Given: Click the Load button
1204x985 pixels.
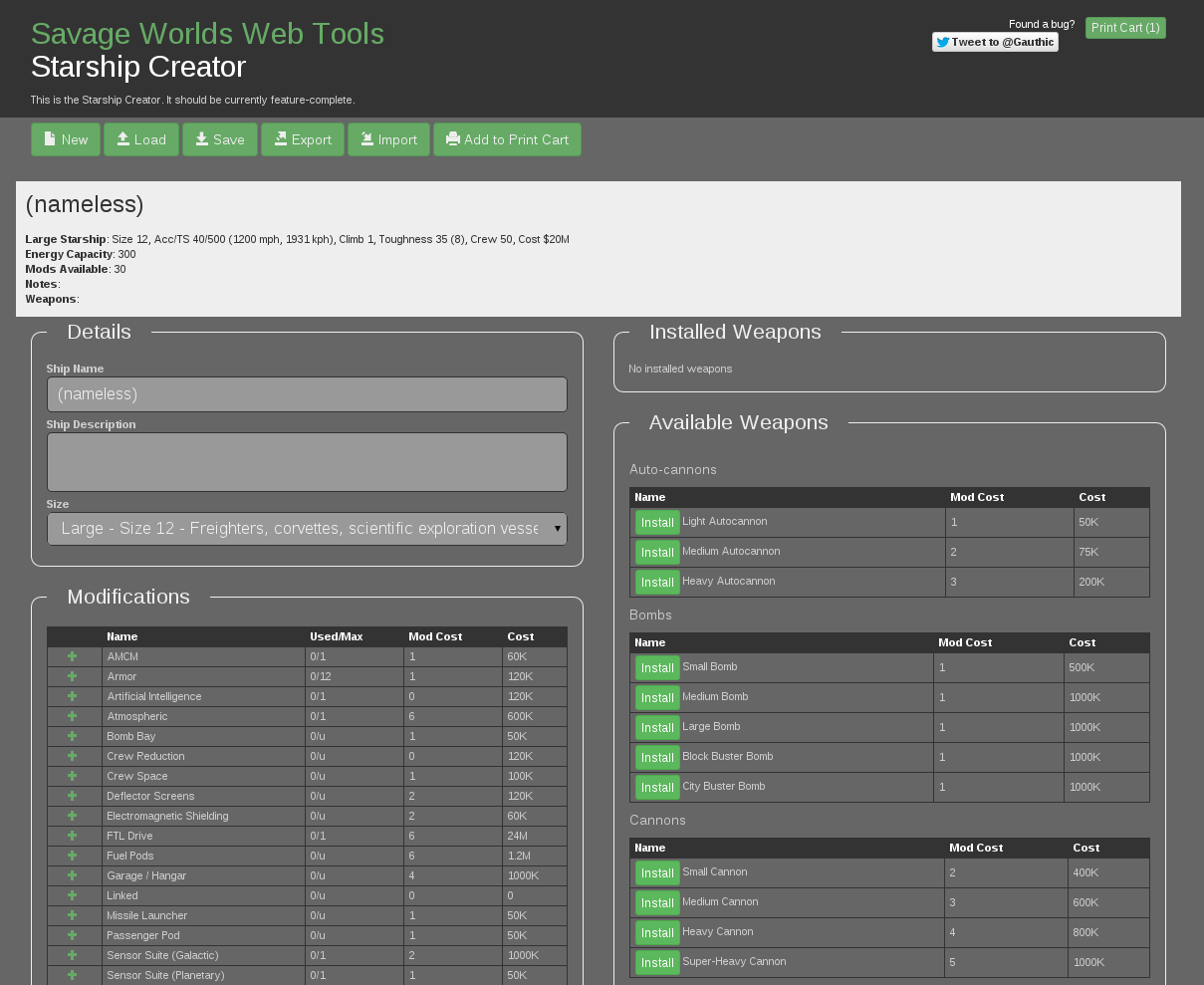Looking at the screenshot, I should point(141,139).
